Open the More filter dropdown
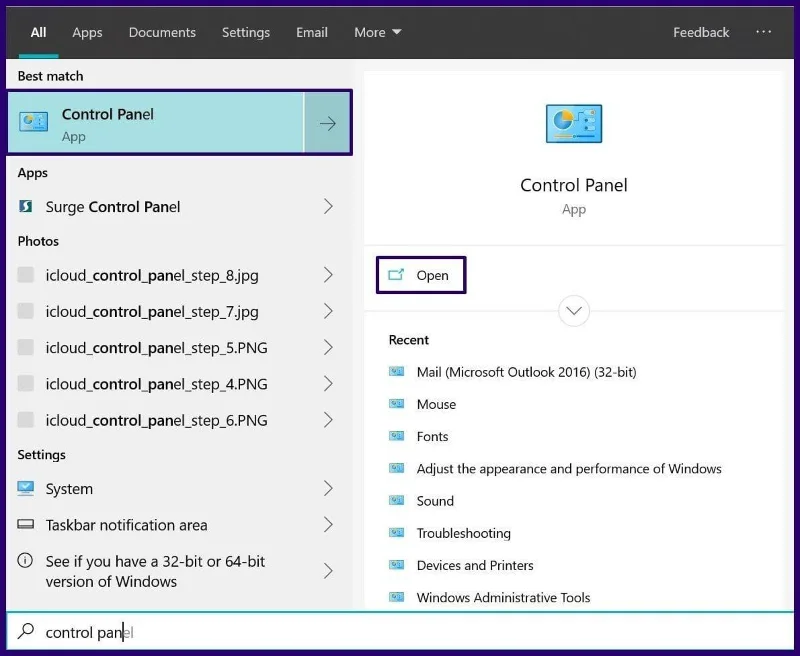The image size is (800, 656). tap(378, 32)
